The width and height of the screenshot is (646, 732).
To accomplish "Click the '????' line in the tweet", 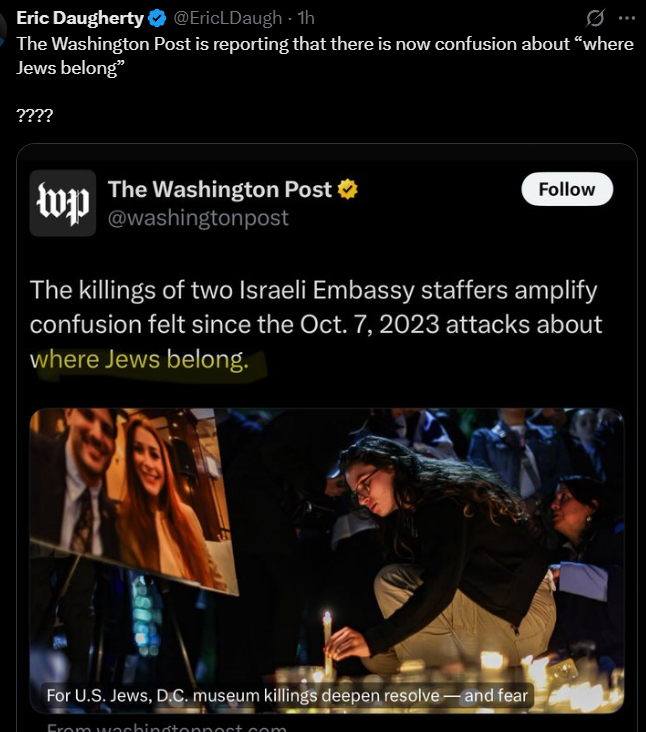I will tap(35, 115).
